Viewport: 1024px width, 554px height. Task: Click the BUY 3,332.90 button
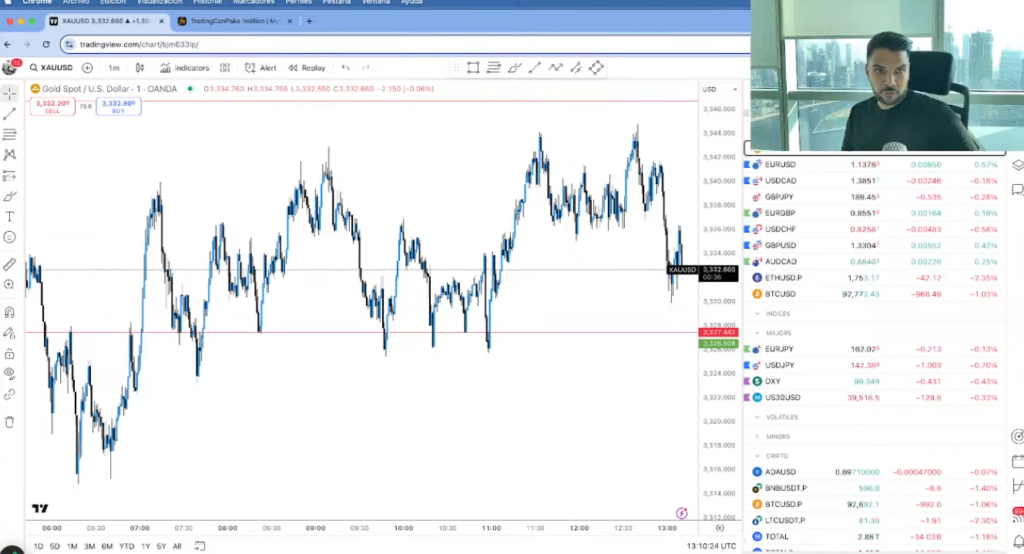(118, 106)
